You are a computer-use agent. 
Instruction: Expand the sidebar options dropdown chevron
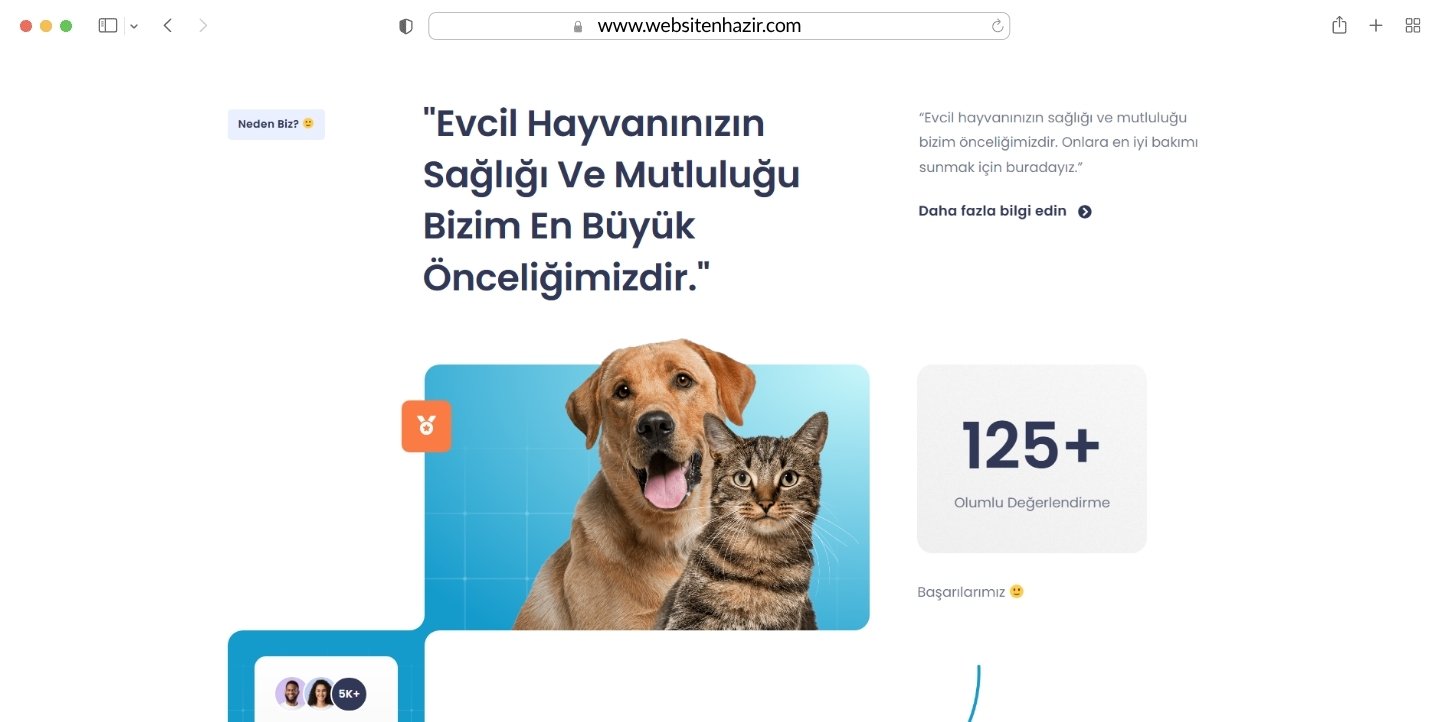click(x=134, y=27)
